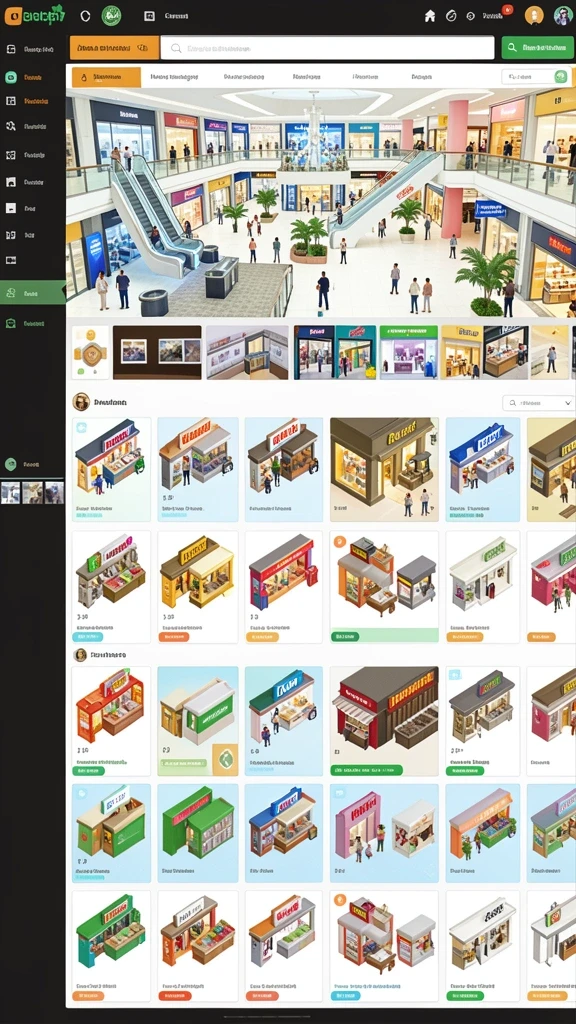Open the gold medal badge thumbnail

[x=90, y=353]
